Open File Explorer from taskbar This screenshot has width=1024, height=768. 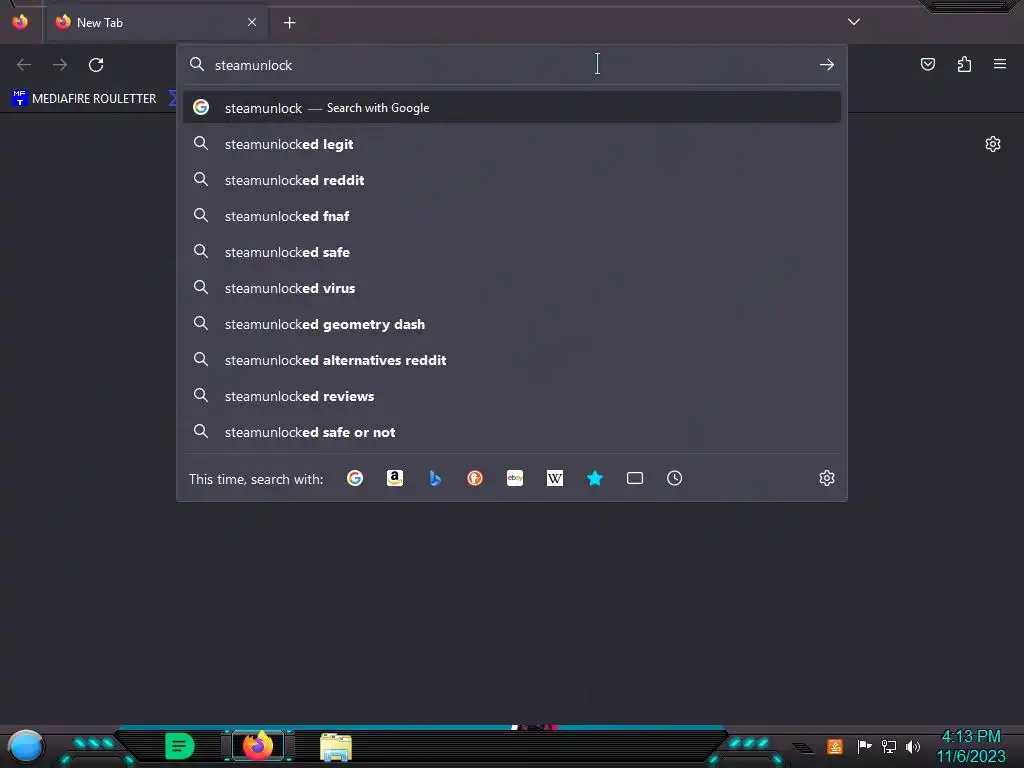pyautogui.click(x=336, y=746)
